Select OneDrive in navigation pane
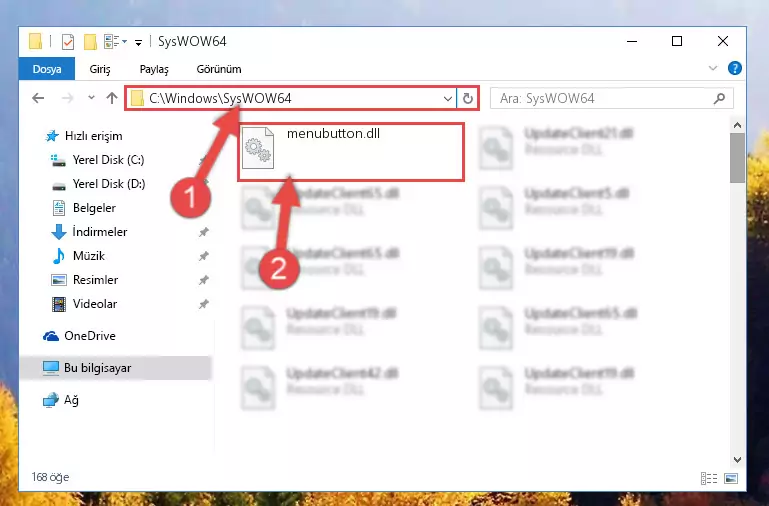The height and width of the screenshot is (506, 769). 79,336
